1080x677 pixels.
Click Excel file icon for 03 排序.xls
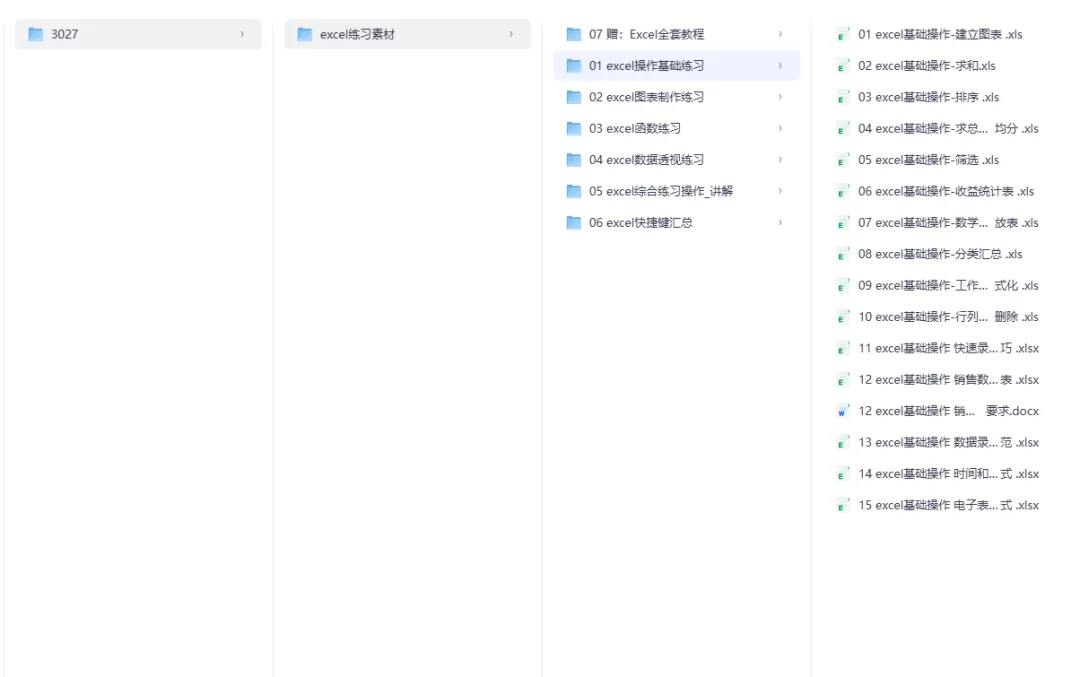pos(843,97)
